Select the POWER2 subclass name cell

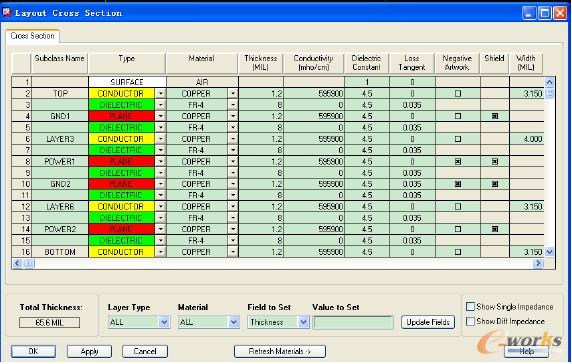click(60, 229)
